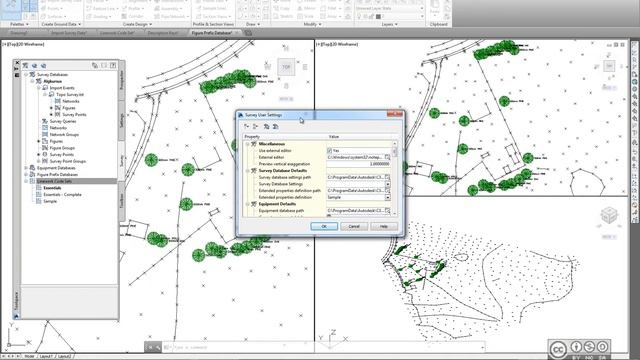
Task: Click the fourth toolbar icon in Survey User Settings
Action: 276,127
